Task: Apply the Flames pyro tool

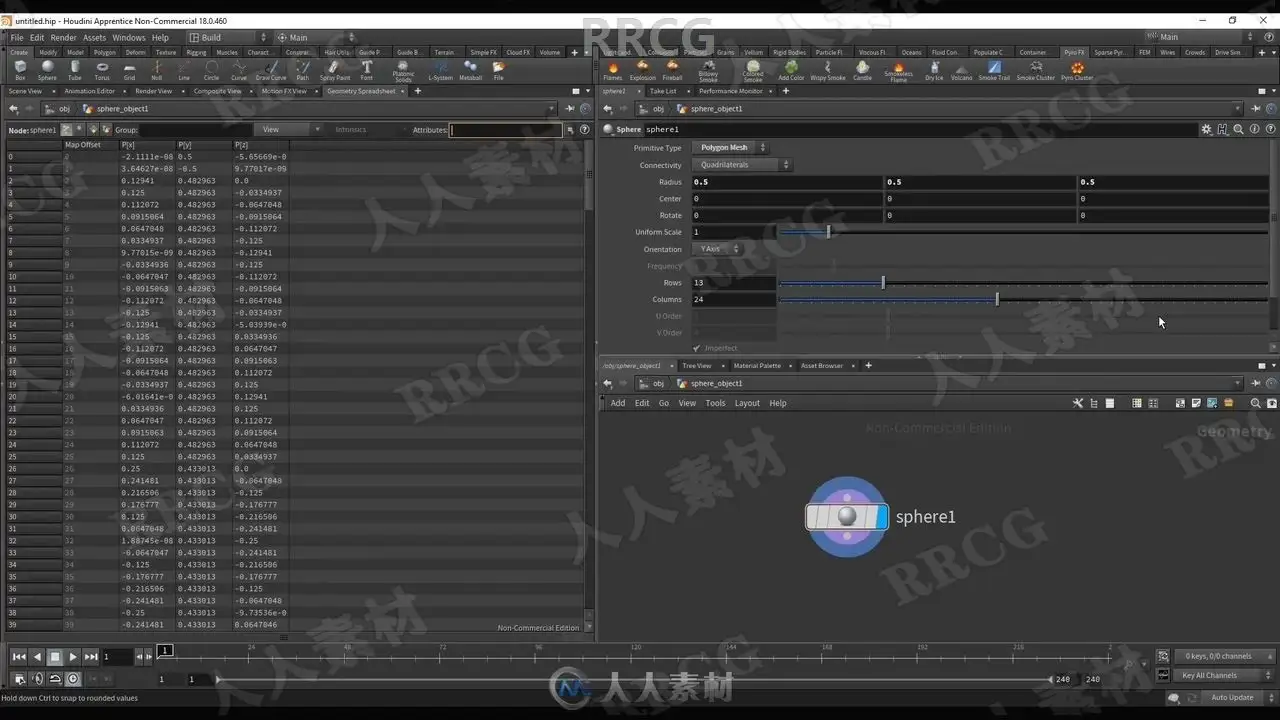Action: (x=612, y=70)
